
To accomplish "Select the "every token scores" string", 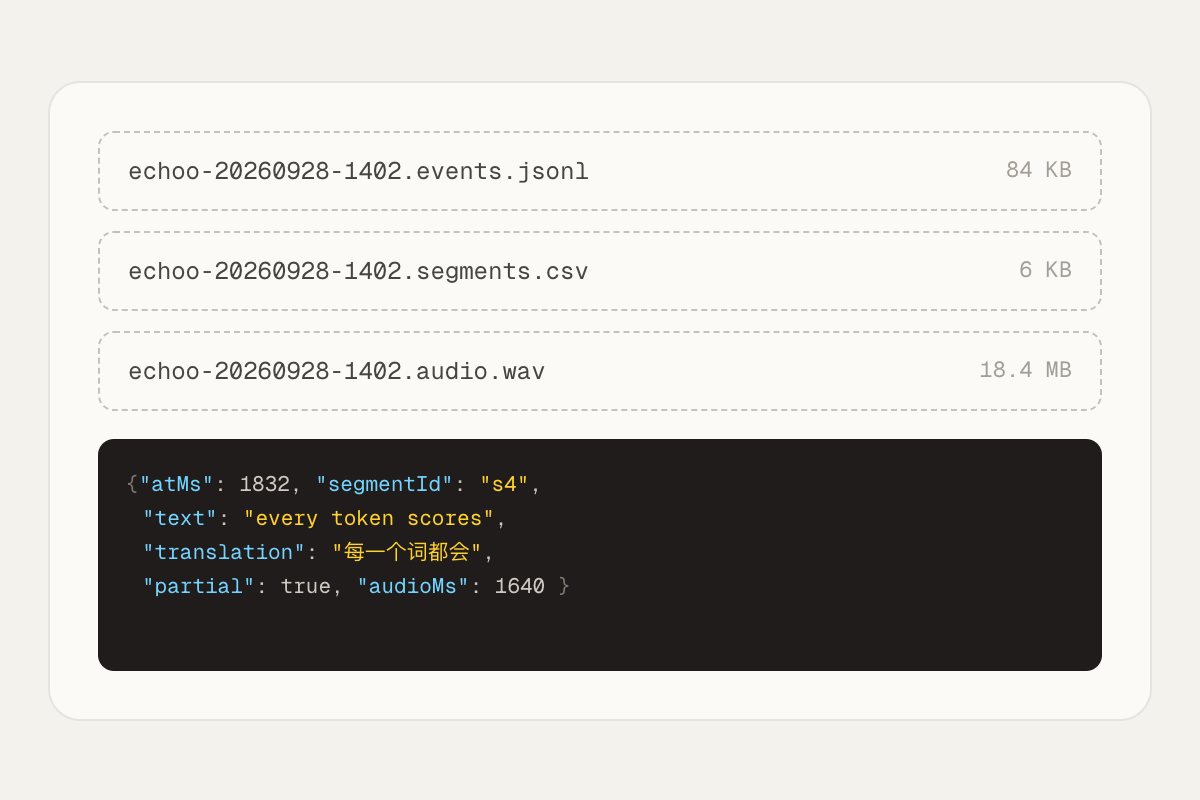I will point(370,519).
